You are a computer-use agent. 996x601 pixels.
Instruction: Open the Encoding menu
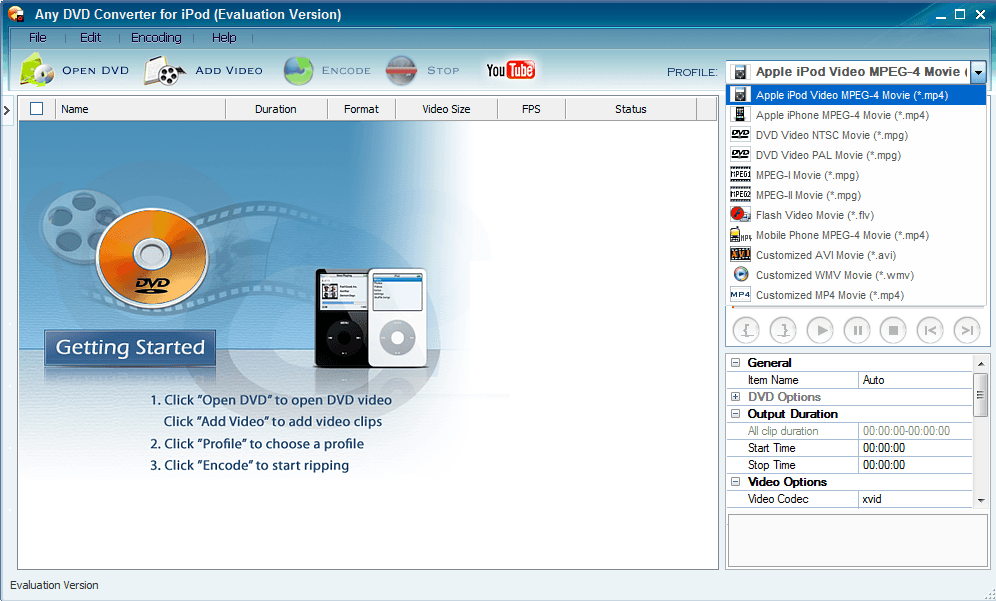[156, 37]
